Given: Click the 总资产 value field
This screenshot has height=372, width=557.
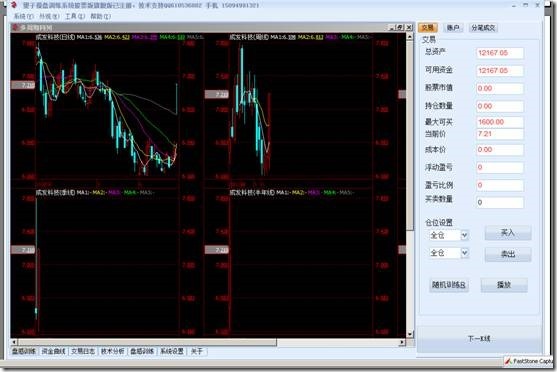Looking at the screenshot, I should [499, 53].
